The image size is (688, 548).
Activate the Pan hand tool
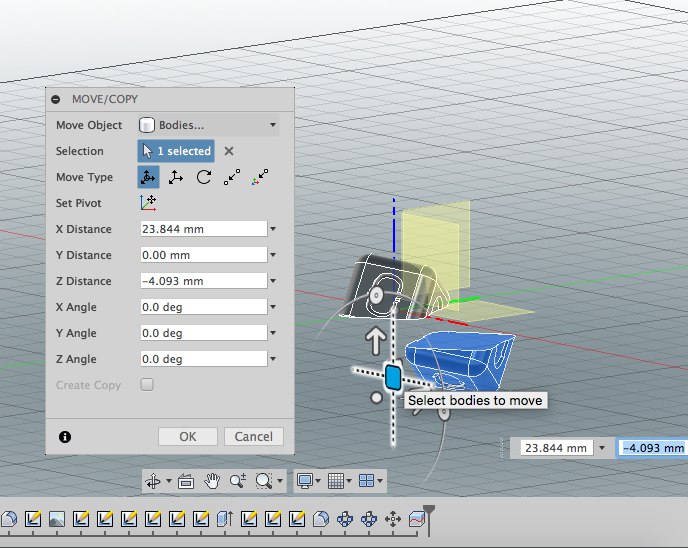(x=212, y=481)
